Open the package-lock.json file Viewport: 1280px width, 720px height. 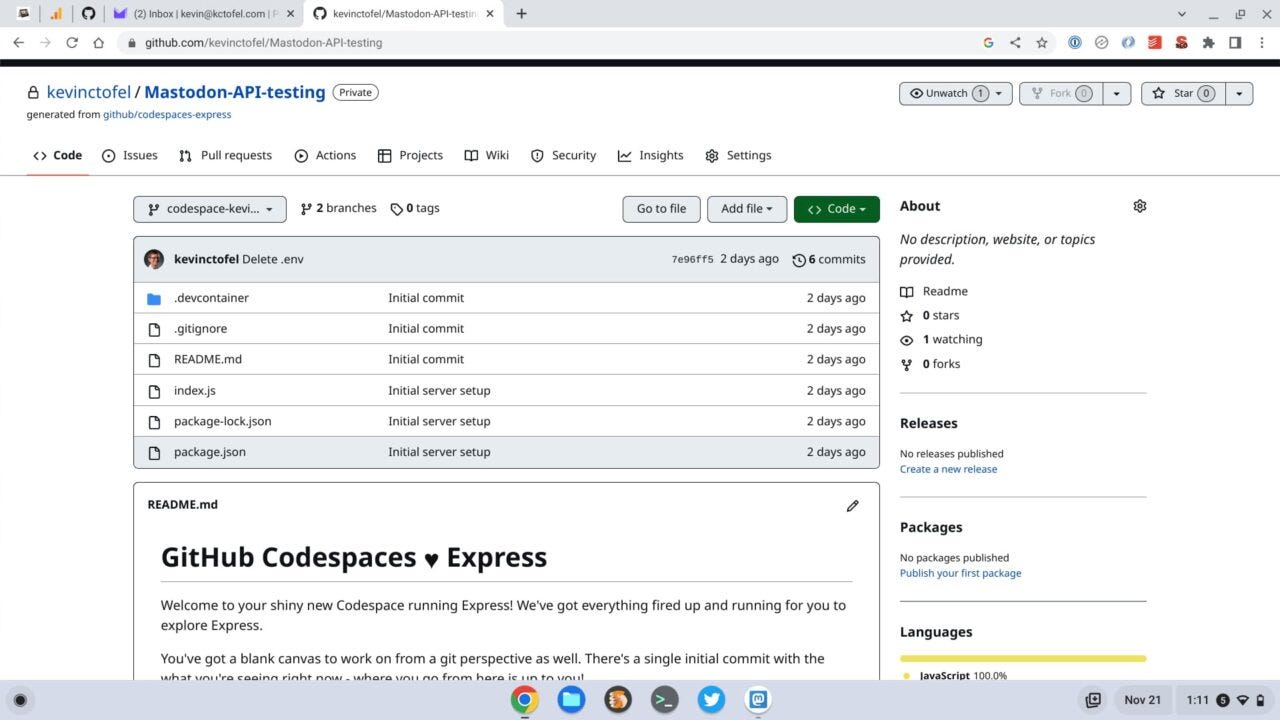pos(223,421)
